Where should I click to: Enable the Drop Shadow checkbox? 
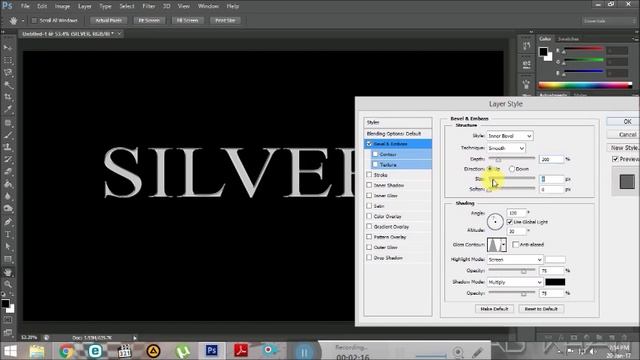point(369,258)
